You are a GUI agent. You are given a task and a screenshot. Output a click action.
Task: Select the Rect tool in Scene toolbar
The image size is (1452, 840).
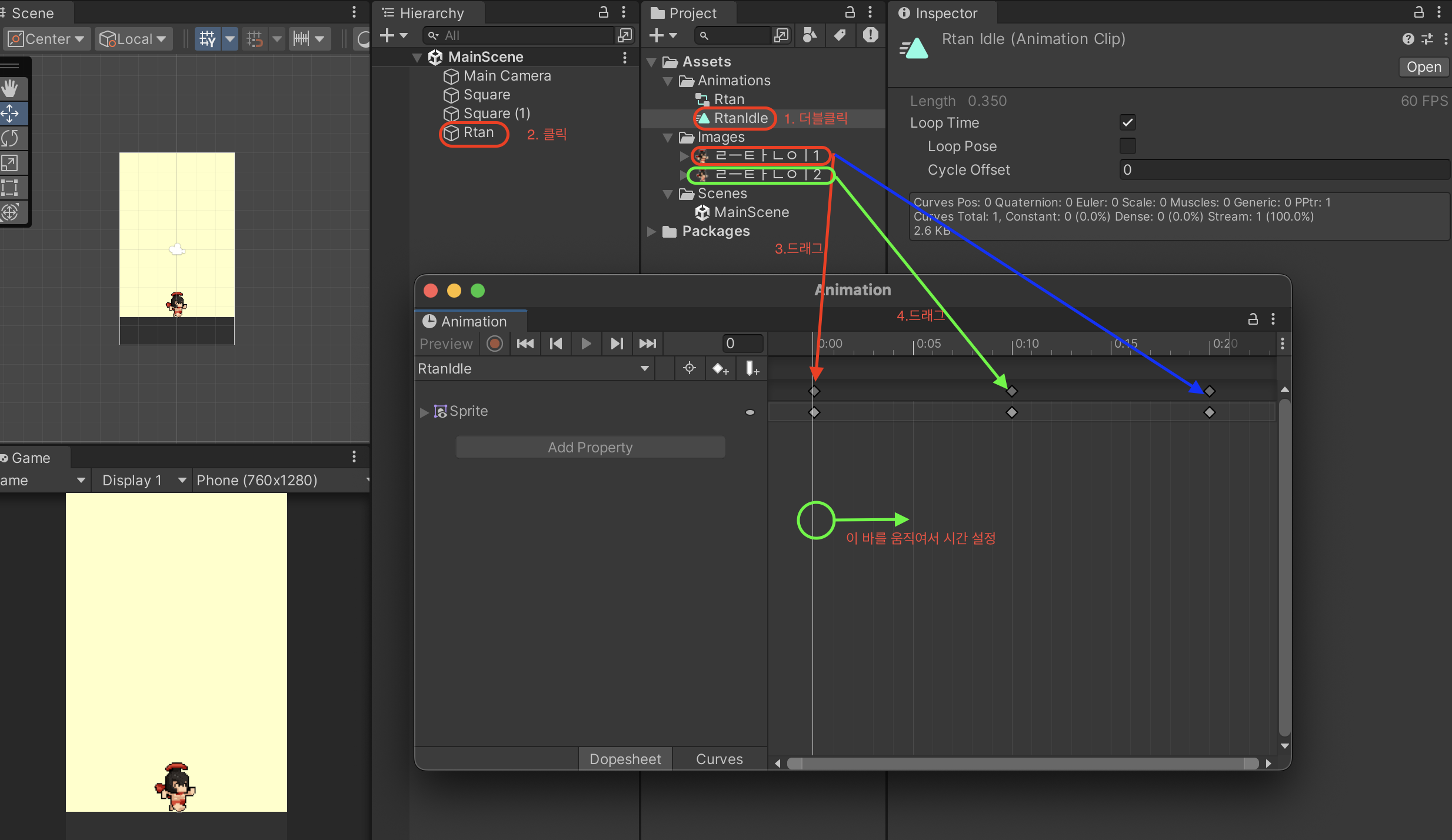click(x=10, y=188)
